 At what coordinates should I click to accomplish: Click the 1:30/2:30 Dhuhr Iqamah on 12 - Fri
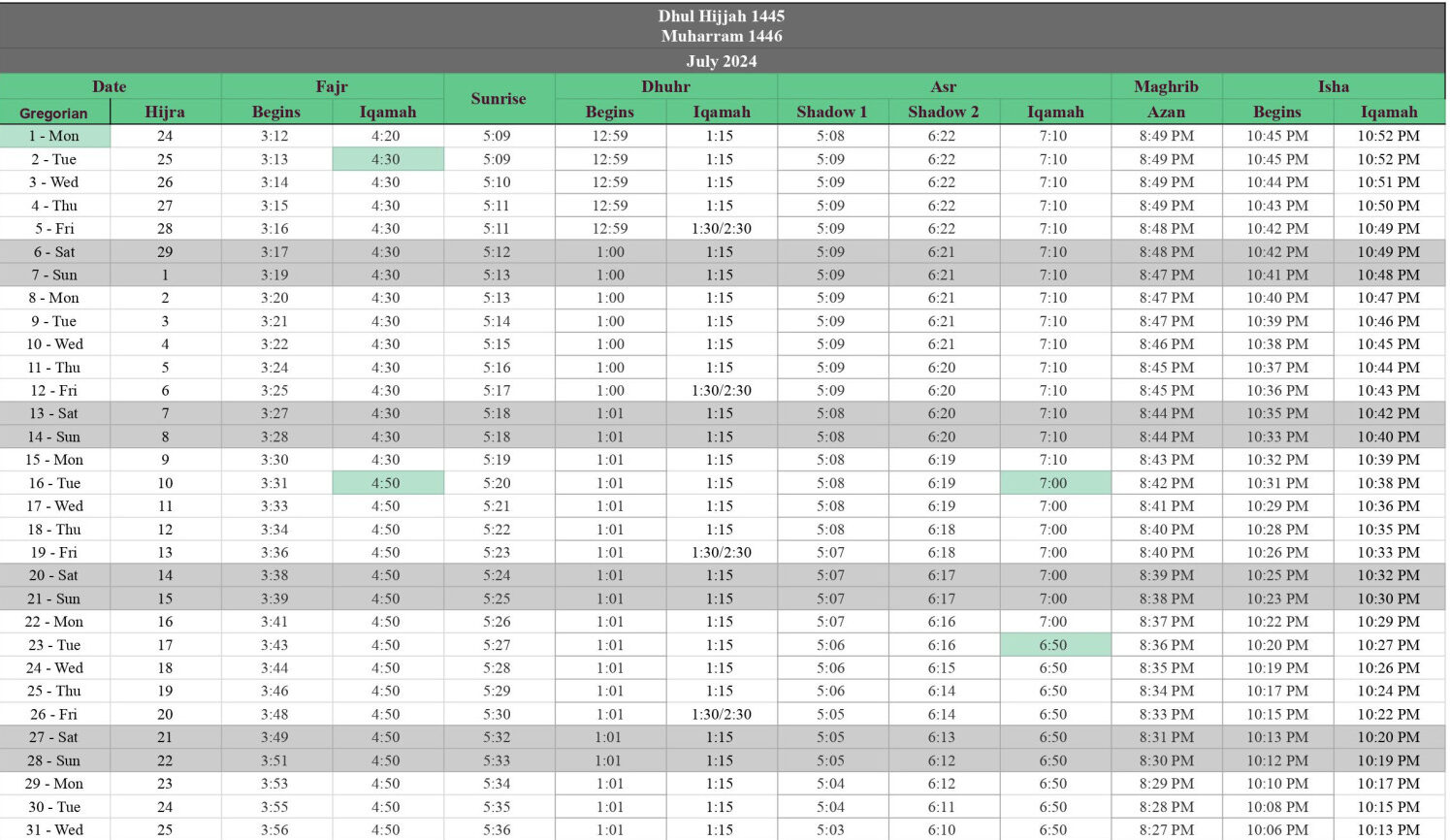click(722, 391)
